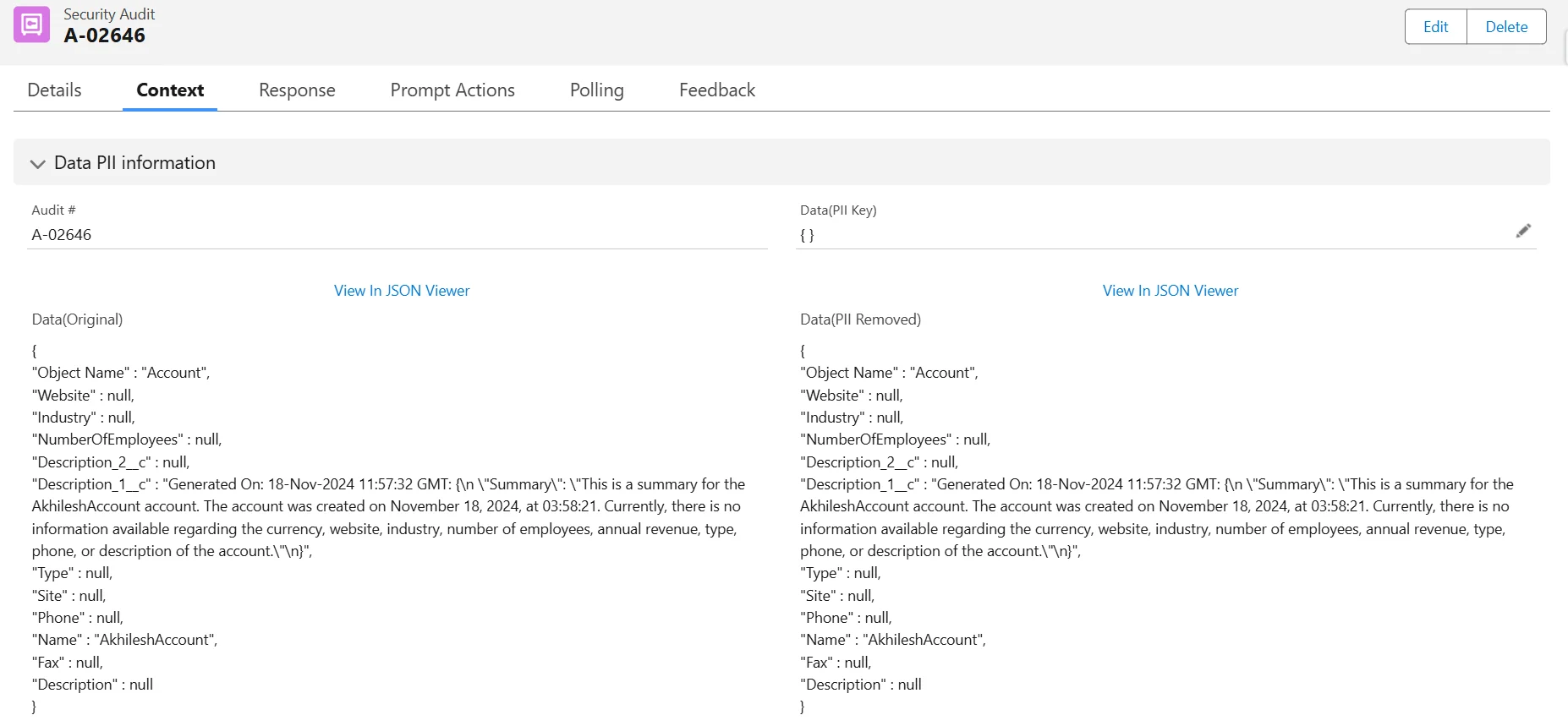Open View In JSON Viewer above Data(Original)
This screenshot has height=726, width=1568.
[402, 291]
